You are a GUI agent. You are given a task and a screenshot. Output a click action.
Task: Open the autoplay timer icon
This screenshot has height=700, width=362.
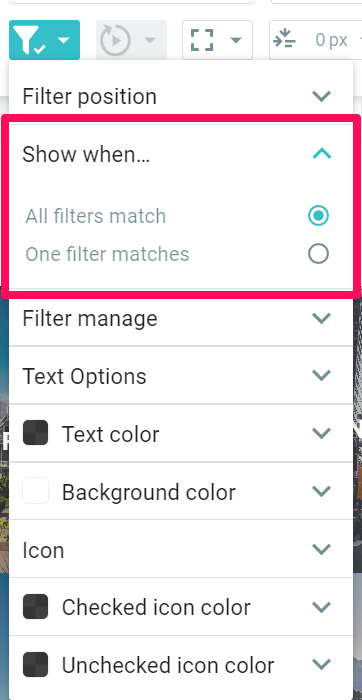tap(116, 40)
